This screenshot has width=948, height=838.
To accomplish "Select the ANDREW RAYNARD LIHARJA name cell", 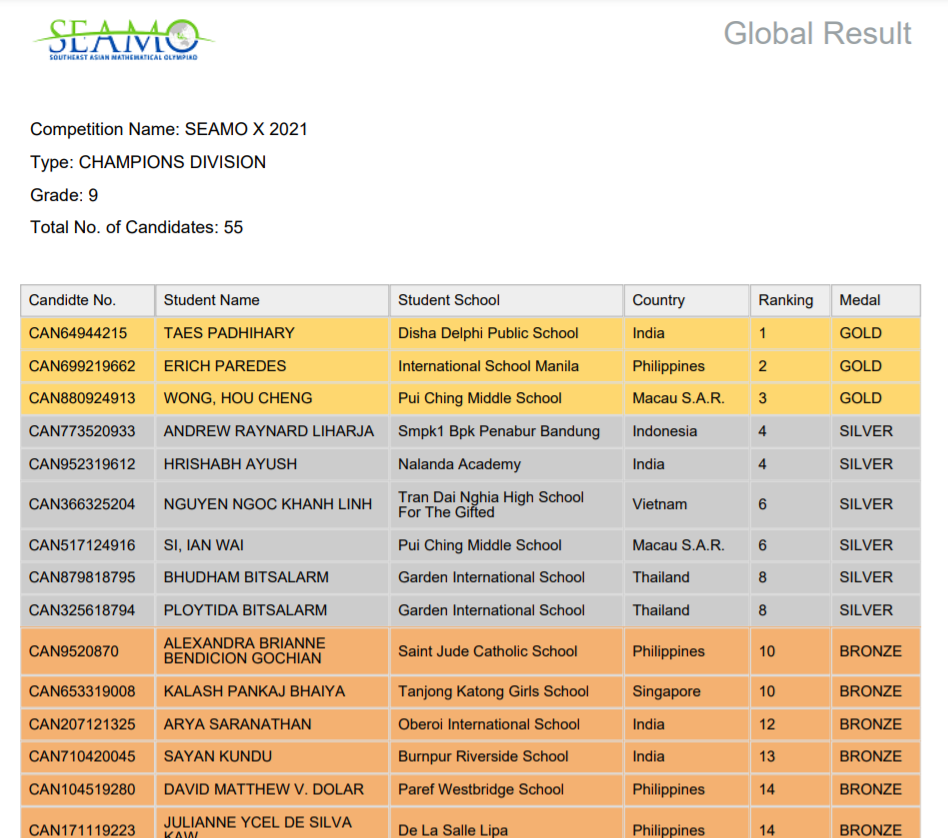I will [x=268, y=431].
